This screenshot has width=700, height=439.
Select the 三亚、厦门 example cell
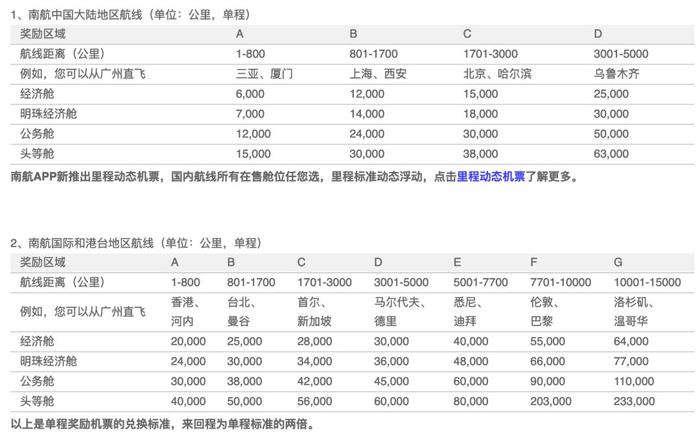pos(264,74)
